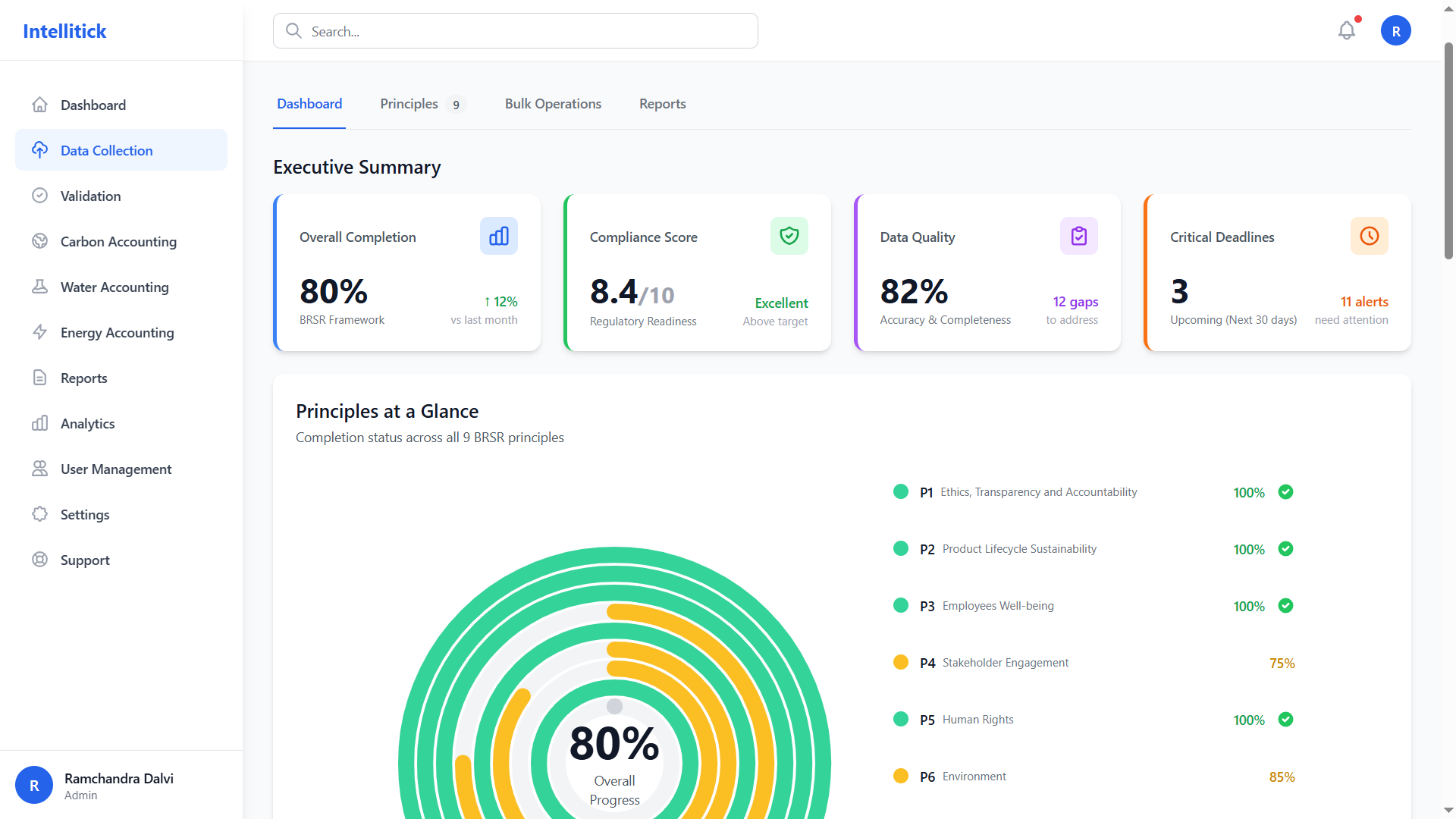The image size is (1456, 819).
Task: Click inside the Search field
Action: click(515, 31)
